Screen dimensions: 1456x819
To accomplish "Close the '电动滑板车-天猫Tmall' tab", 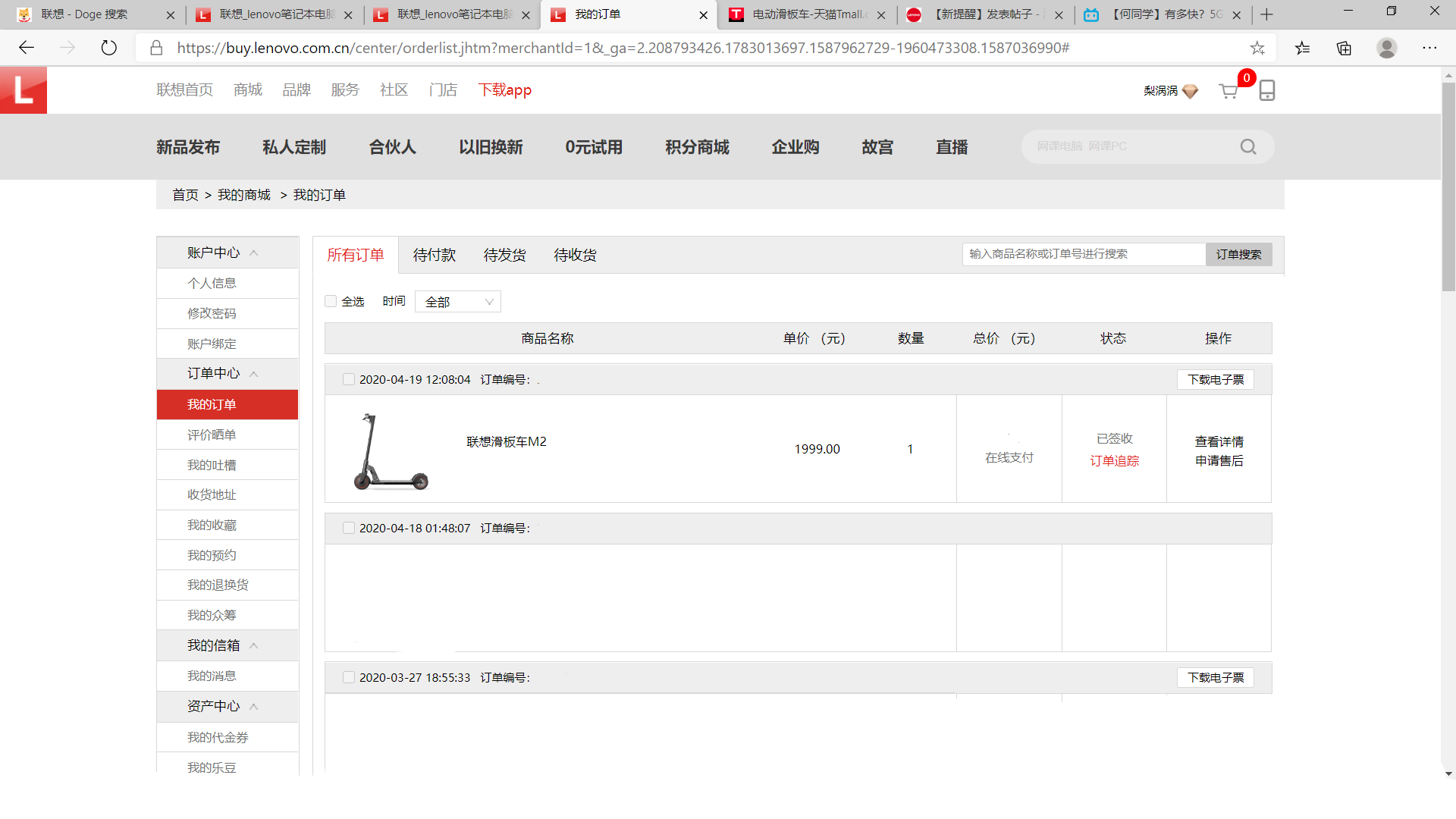I will pyautogui.click(x=880, y=14).
